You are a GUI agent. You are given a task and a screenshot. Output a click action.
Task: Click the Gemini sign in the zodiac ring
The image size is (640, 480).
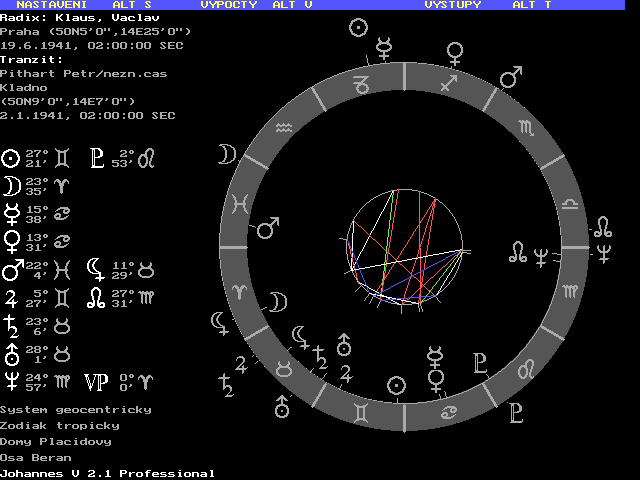tap(362, 413)
